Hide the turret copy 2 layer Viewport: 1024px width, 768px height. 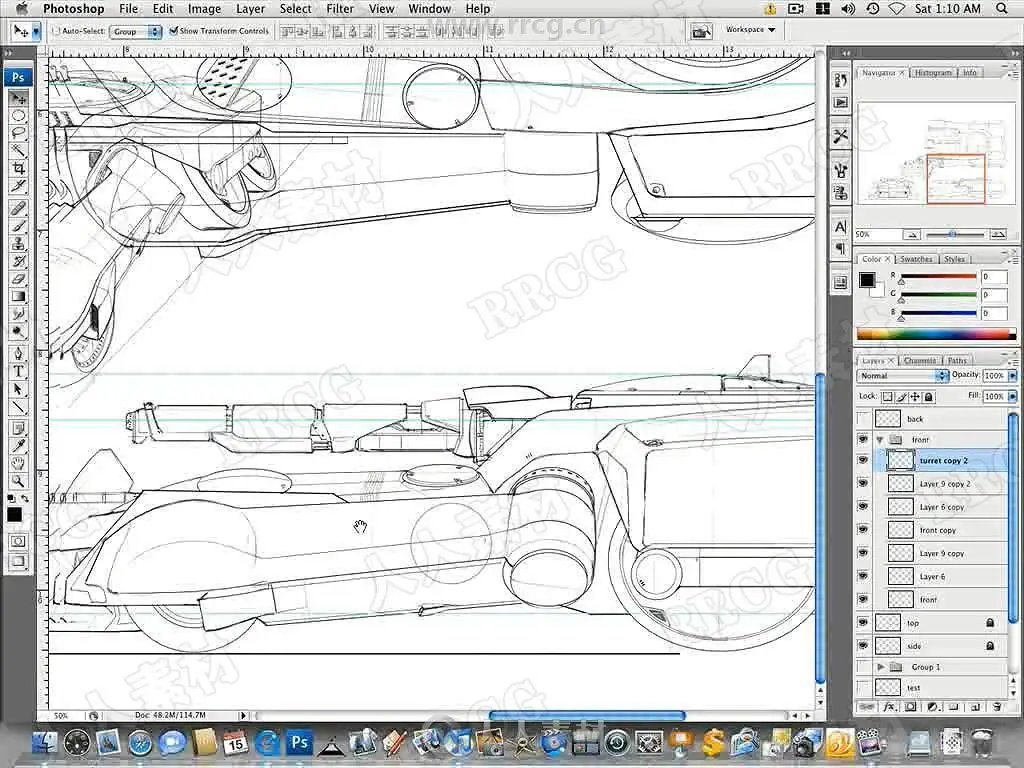click(863, 461)
